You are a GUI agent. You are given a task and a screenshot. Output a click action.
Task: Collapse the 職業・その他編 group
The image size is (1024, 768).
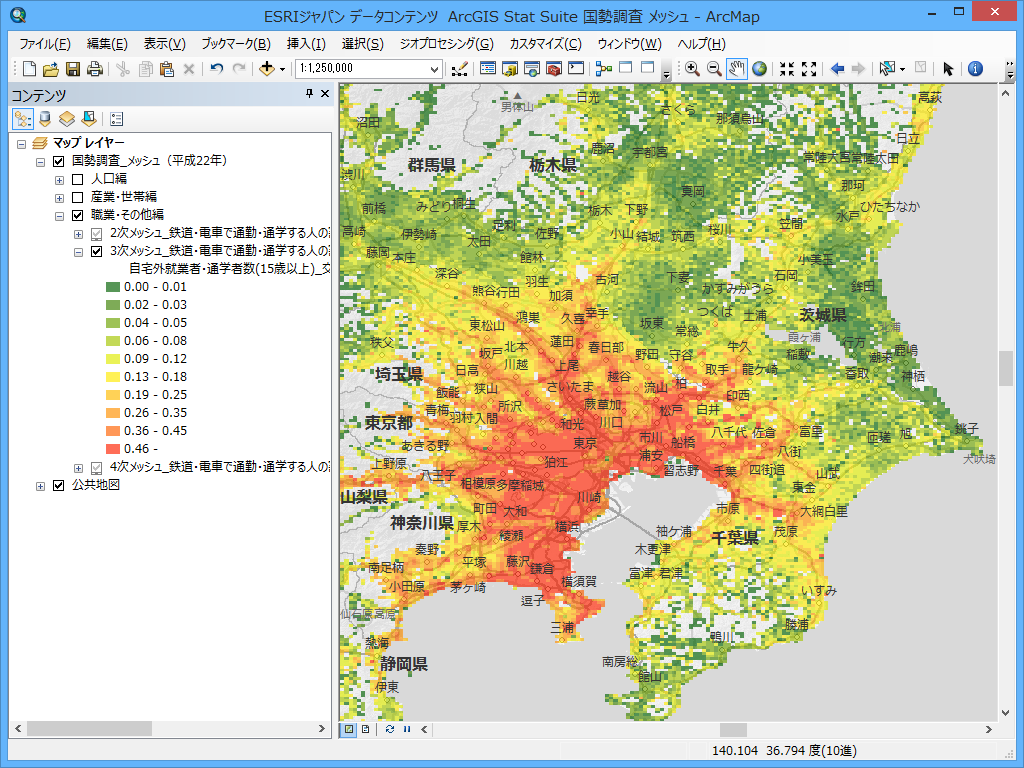click(x=59, y=215)
